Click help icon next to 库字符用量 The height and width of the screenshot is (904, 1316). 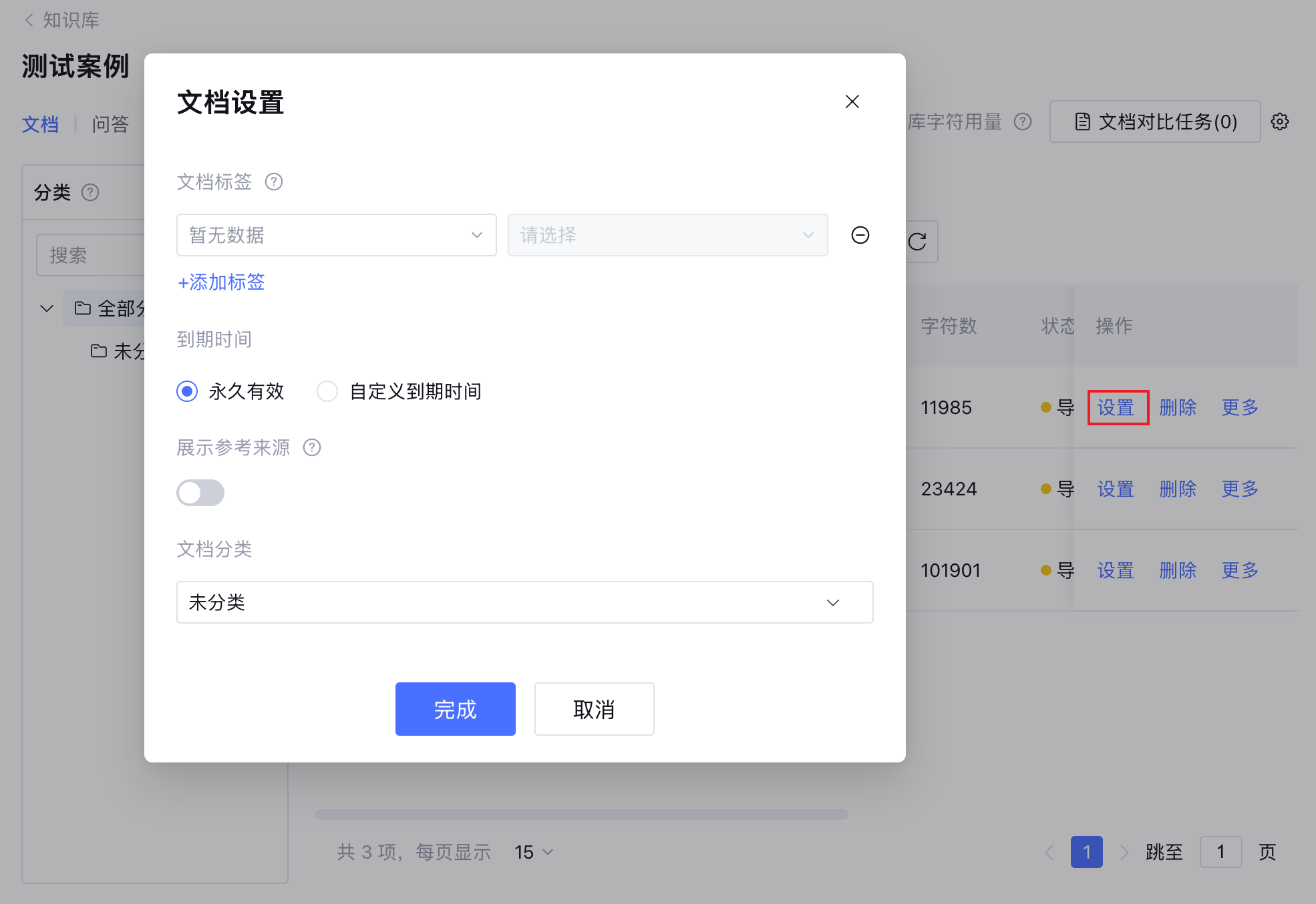(1022, 122)
